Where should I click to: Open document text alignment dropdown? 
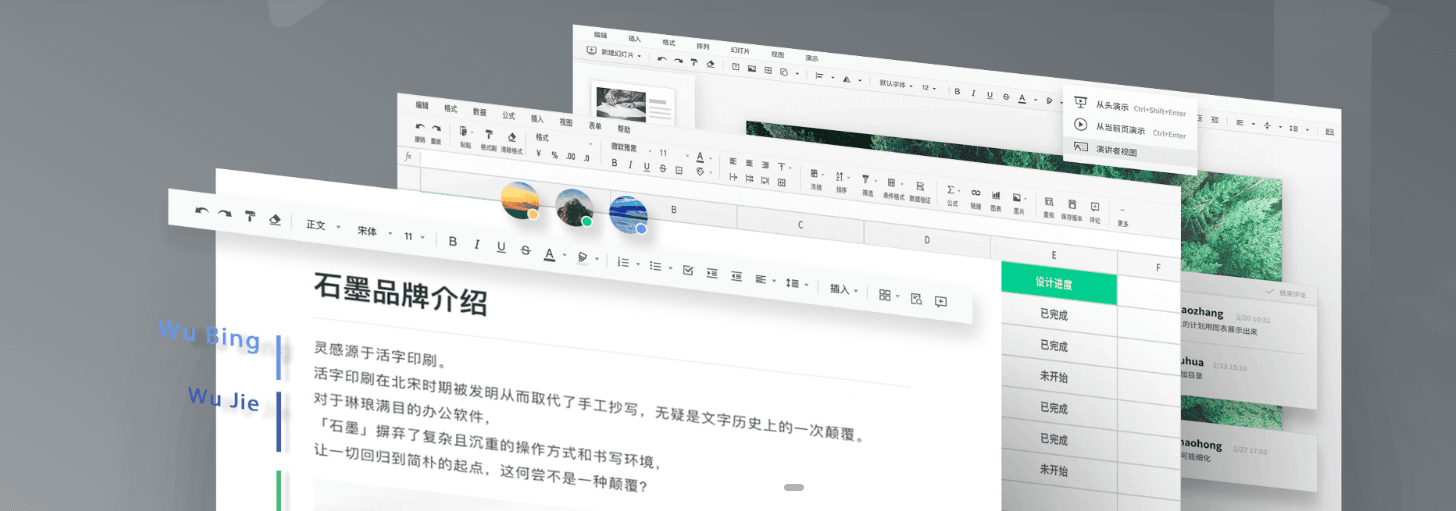765,280
